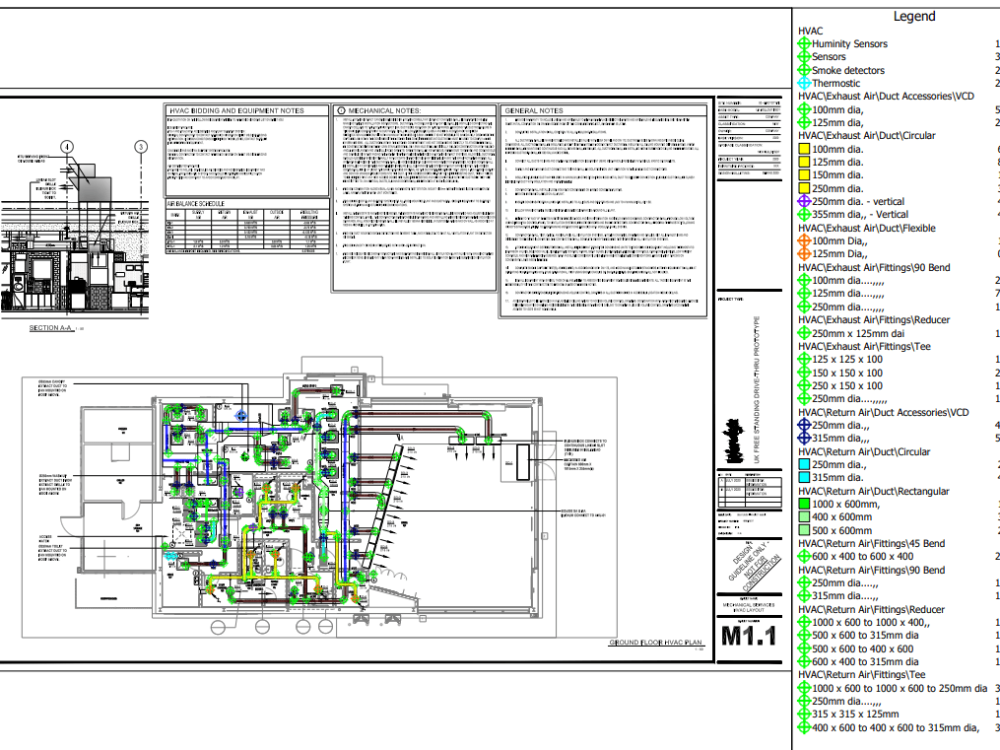Select the Humidity Sensors symbol in legend
This screenshot has width=1000, height=750.
pos(806,44)
